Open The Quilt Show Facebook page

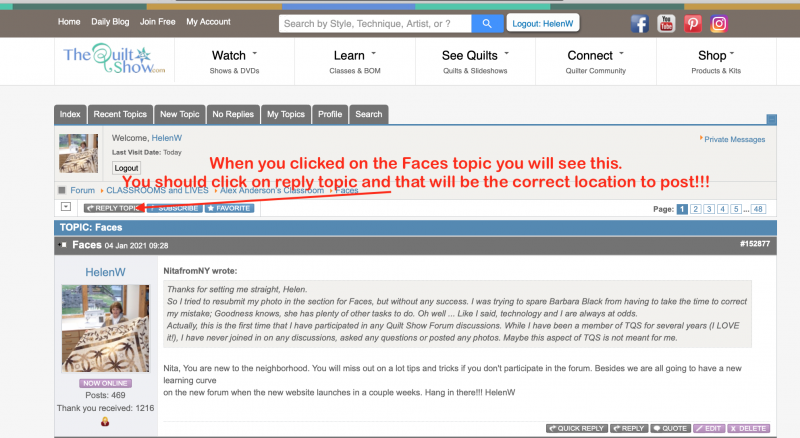point(640,23)
